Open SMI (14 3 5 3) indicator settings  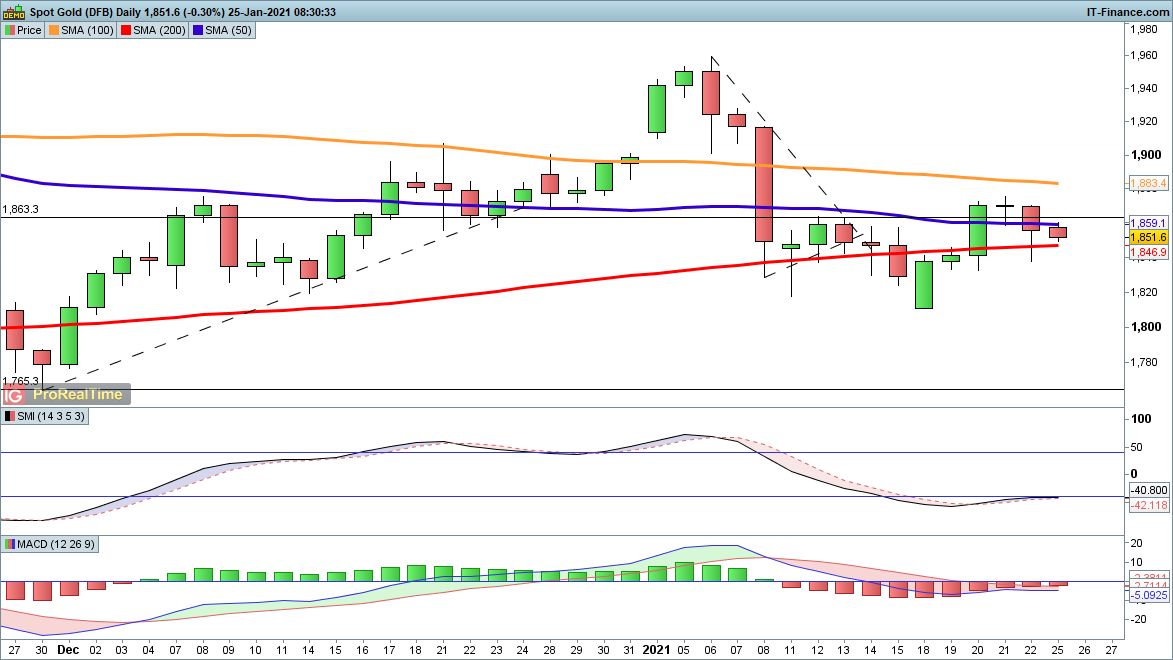pos(50,416)
